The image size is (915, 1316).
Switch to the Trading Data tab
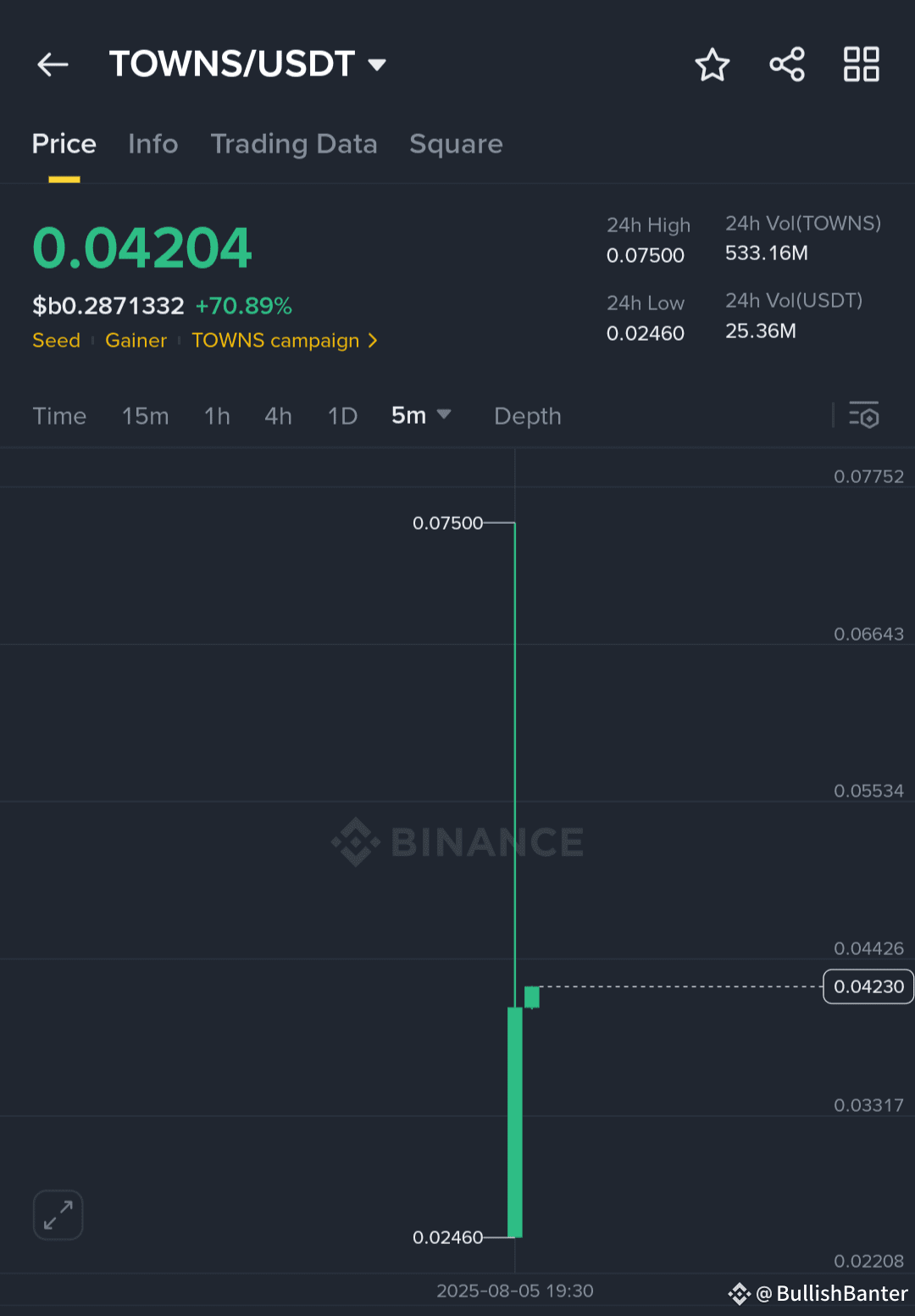(294, 144)
